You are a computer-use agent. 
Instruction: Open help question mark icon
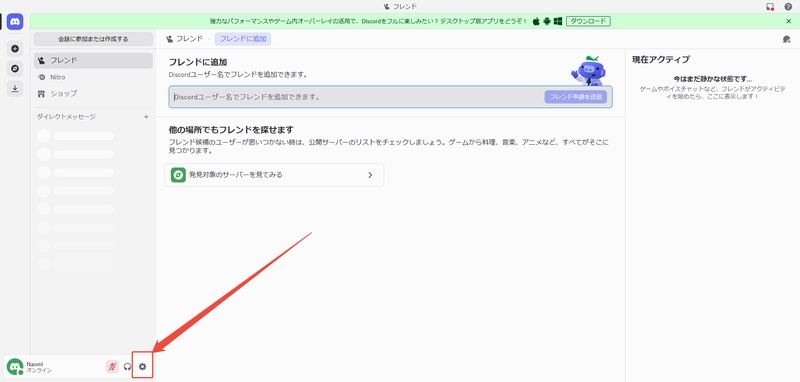(788, 7)
